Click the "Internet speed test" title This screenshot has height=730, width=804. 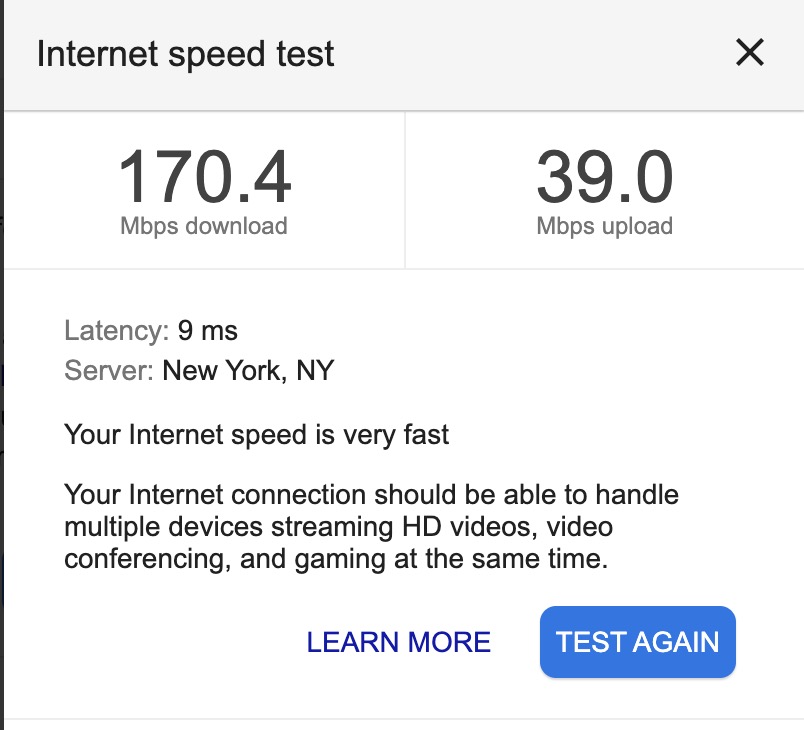[185, 54]
